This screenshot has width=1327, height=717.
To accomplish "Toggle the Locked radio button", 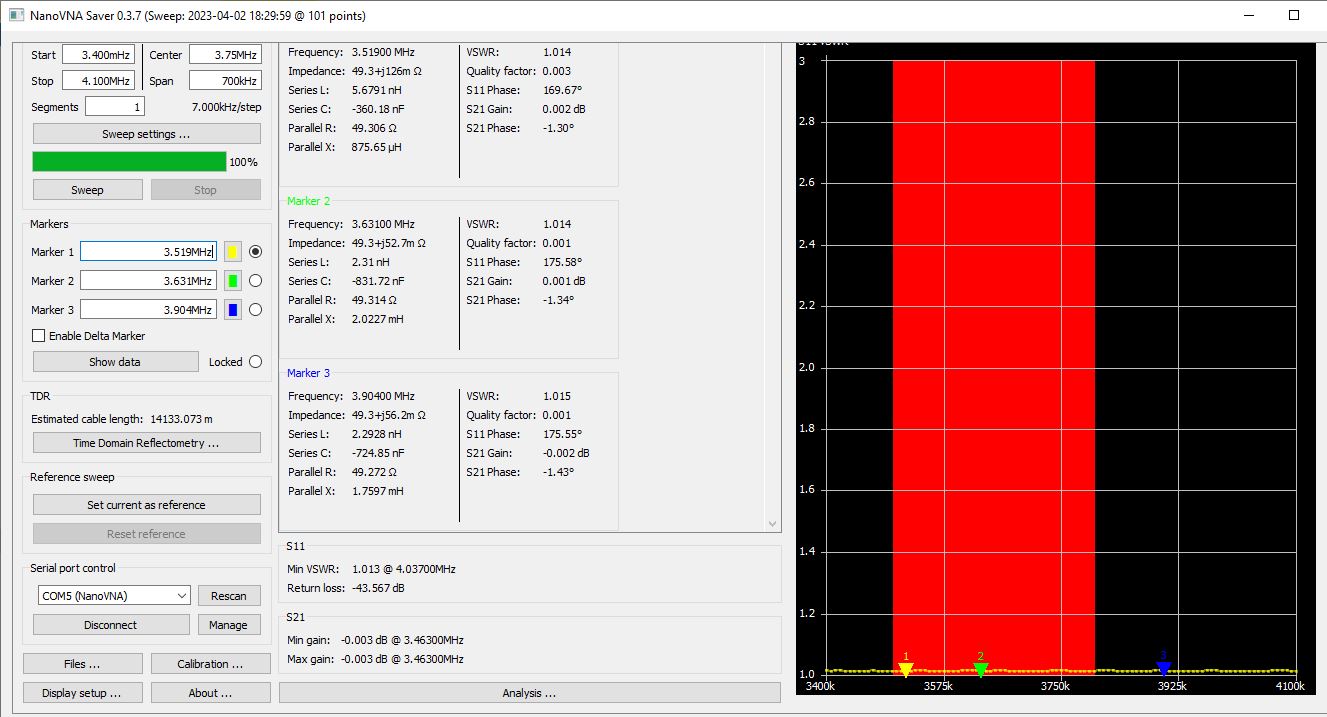I will [x=255, y=362].
